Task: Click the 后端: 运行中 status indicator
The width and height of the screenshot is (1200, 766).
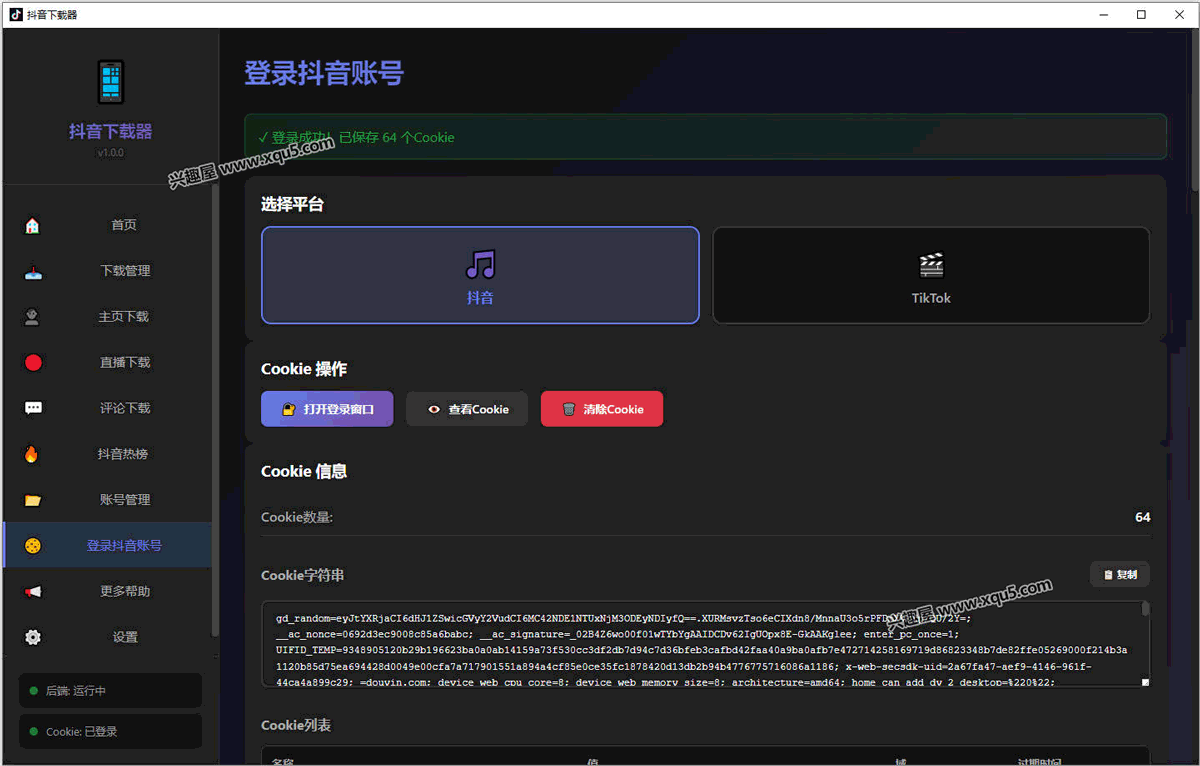Action: (110, 691)
